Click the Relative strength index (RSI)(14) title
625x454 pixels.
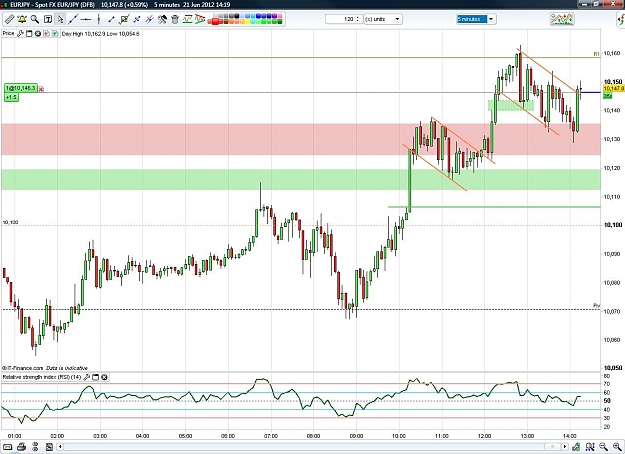[41, 377]
